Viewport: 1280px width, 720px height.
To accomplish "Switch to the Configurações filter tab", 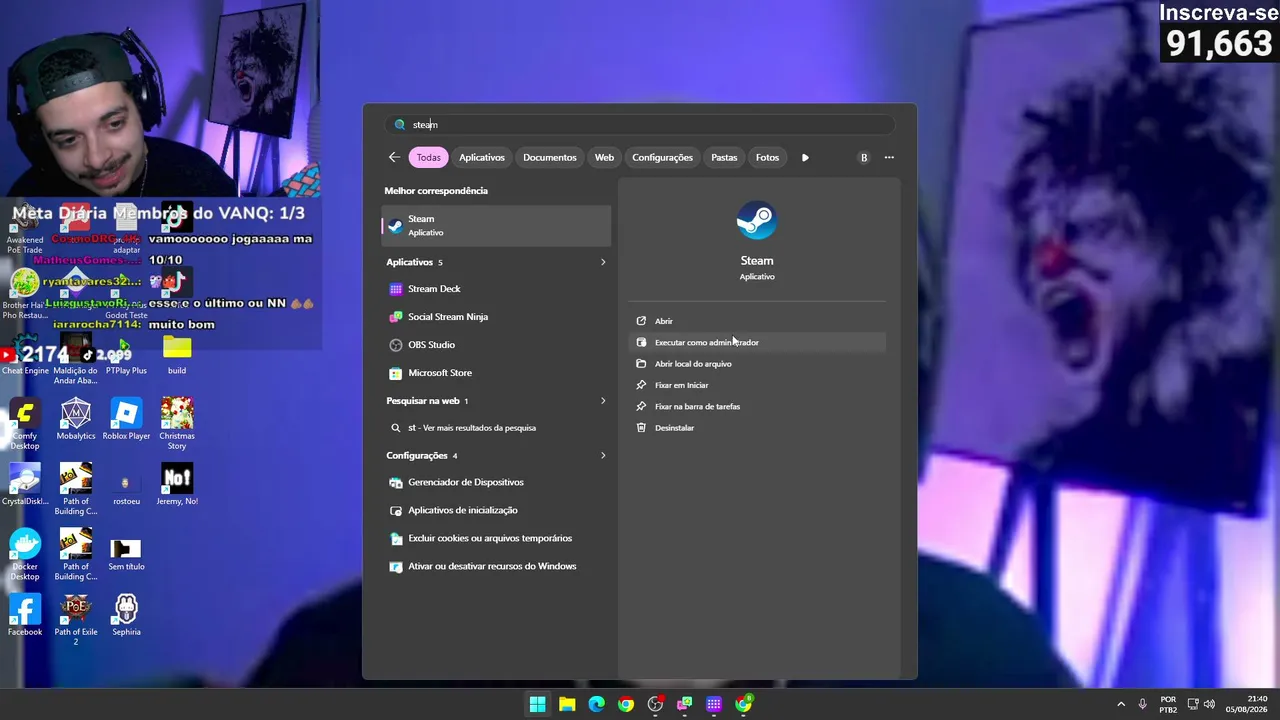I will 662,157.
